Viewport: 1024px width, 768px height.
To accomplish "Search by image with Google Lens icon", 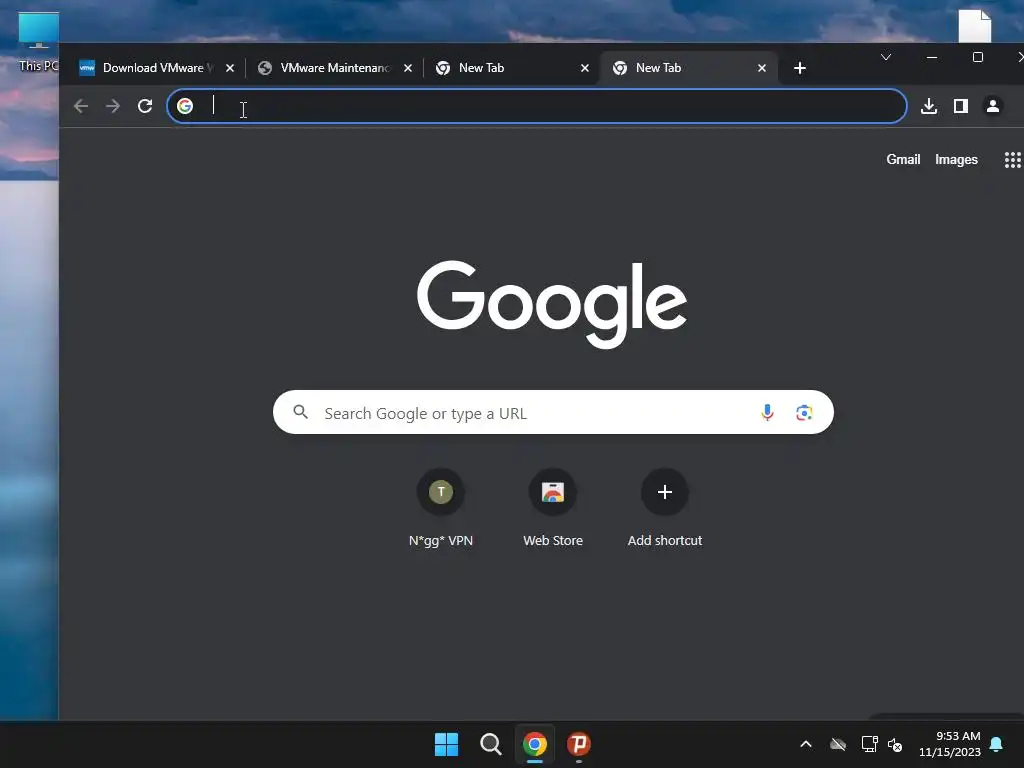I will (x=804, y=412).
